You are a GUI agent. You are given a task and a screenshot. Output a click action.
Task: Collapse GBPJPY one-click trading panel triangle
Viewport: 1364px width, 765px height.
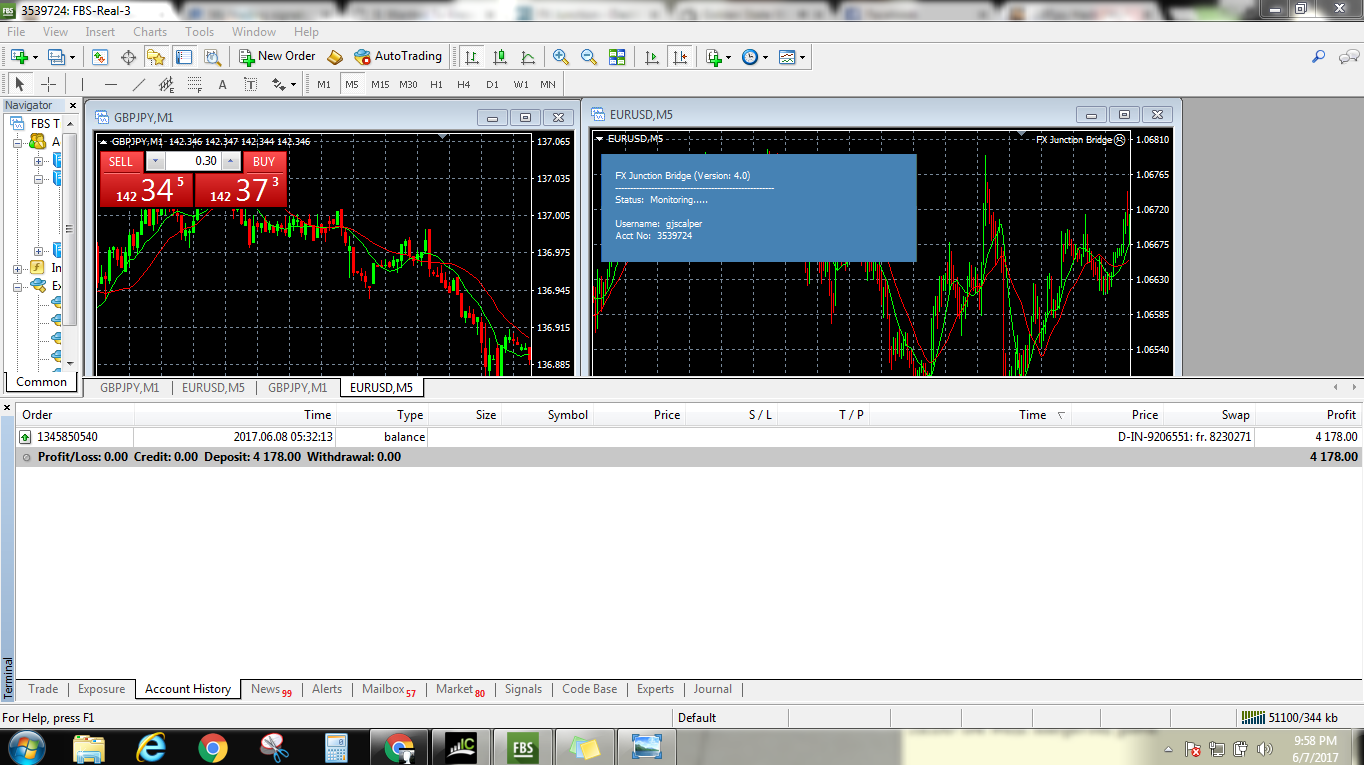tap(104, 141)
